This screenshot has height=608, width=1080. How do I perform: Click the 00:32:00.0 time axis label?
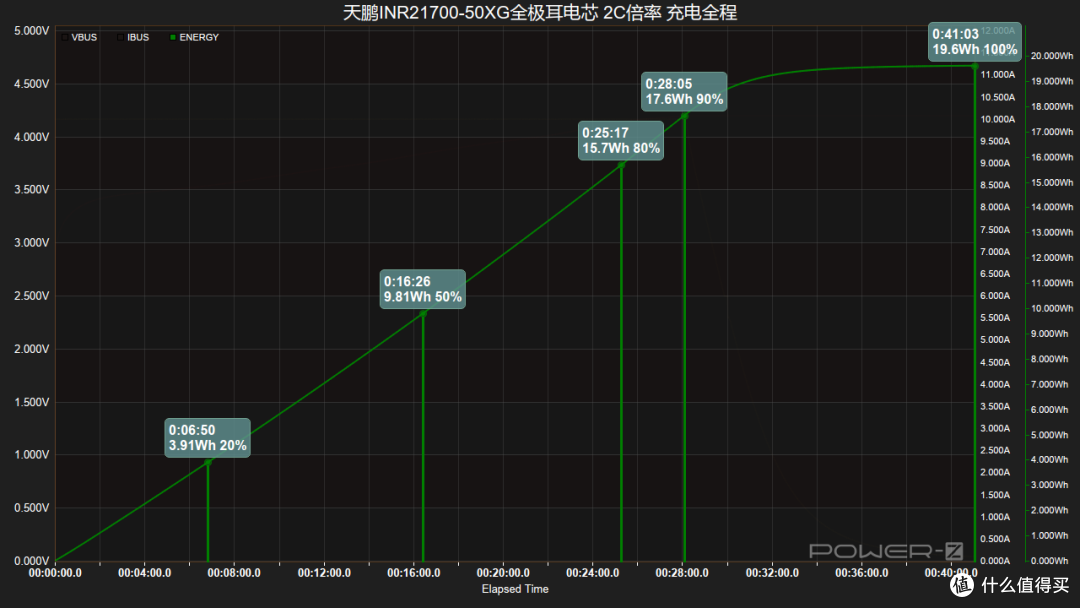772,573
